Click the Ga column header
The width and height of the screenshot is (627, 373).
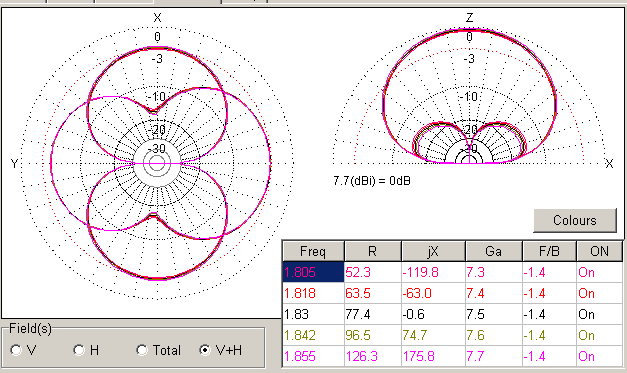click(493, 251)
